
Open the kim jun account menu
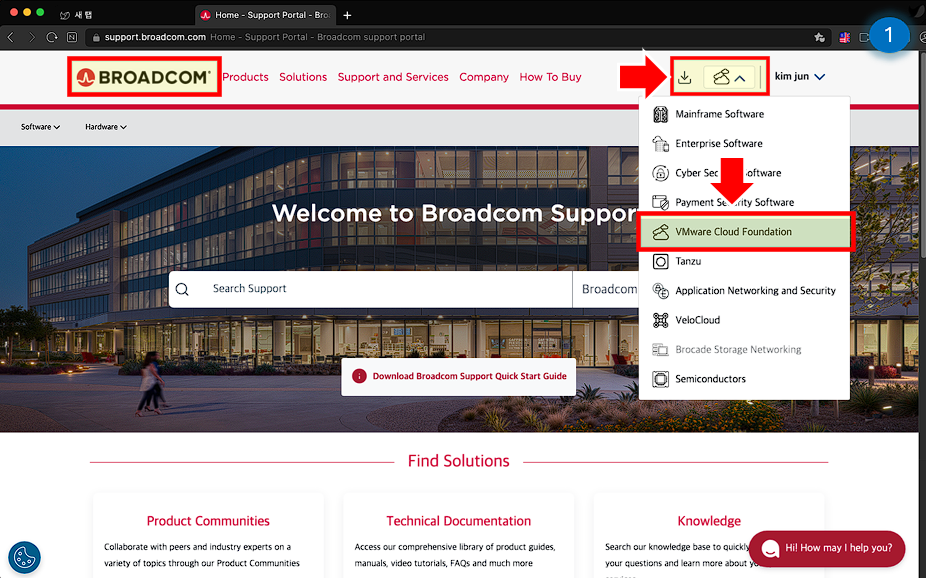click(800, 77)
